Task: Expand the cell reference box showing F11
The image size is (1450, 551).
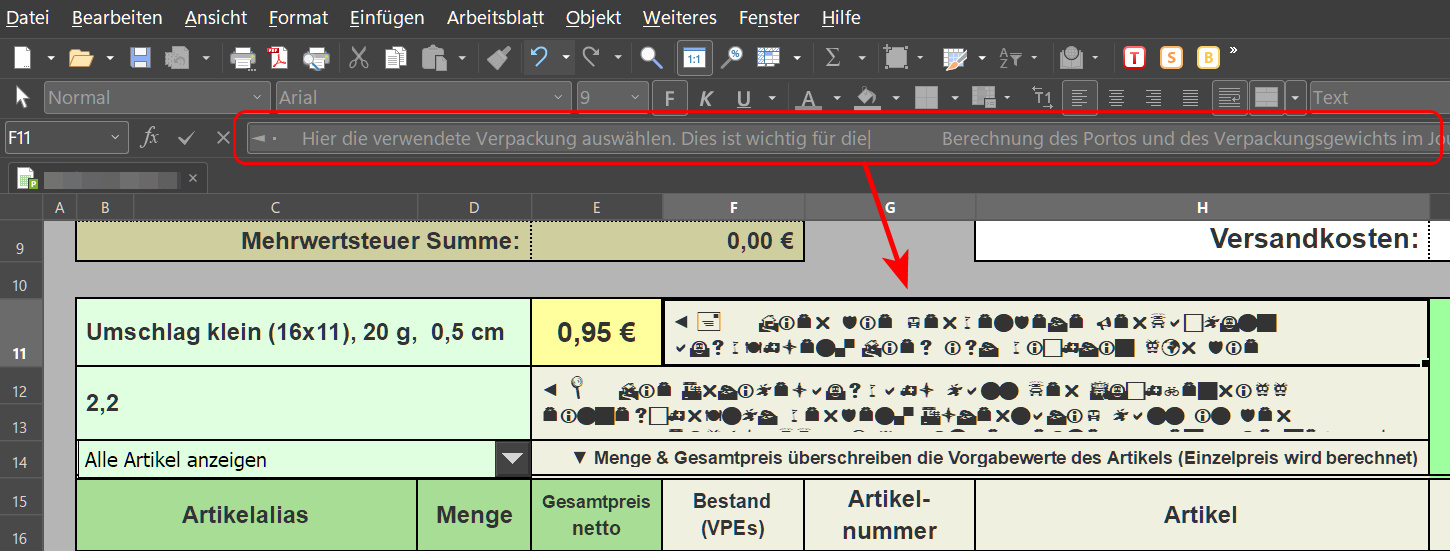Action: 117,137
